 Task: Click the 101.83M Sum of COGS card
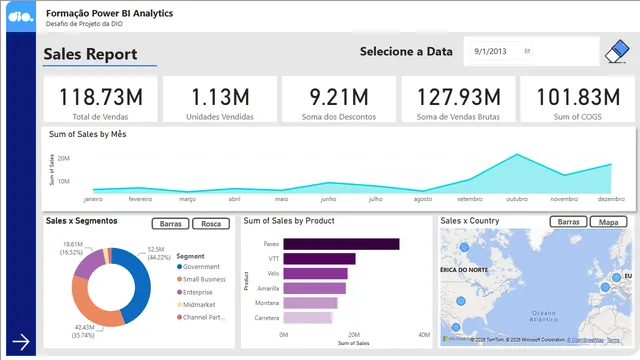(x=578, y=99)
